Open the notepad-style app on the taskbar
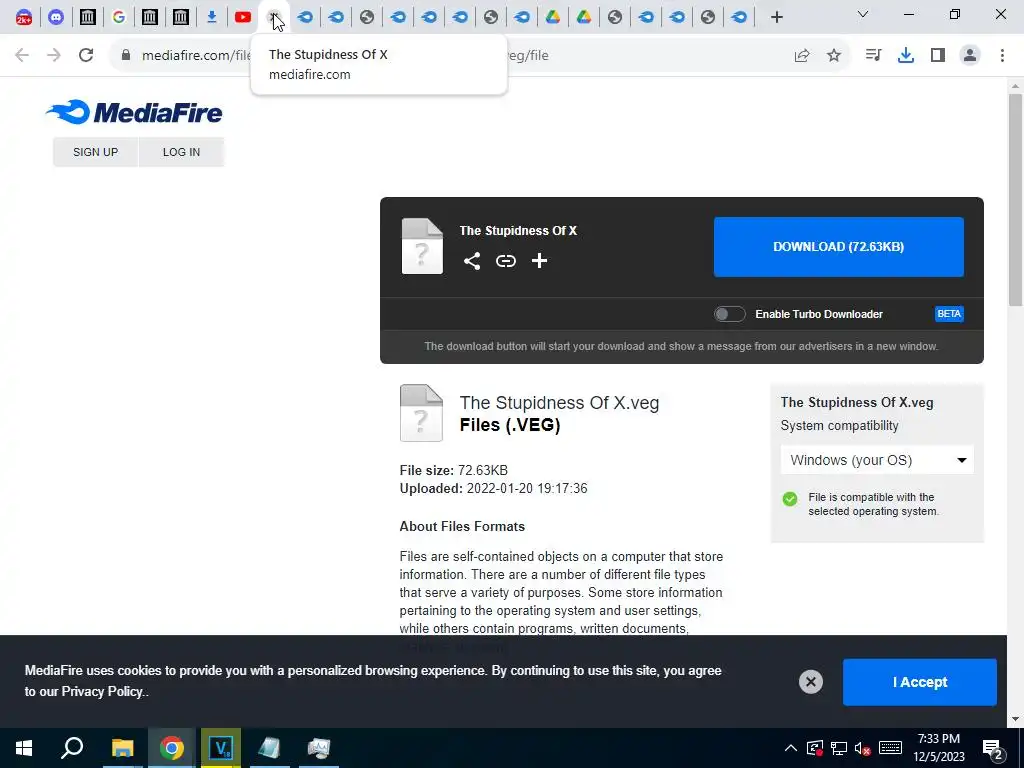Image resolution: width=1024 pixels, height=768 pixels. pyautogui.click(x=269, y=748)
